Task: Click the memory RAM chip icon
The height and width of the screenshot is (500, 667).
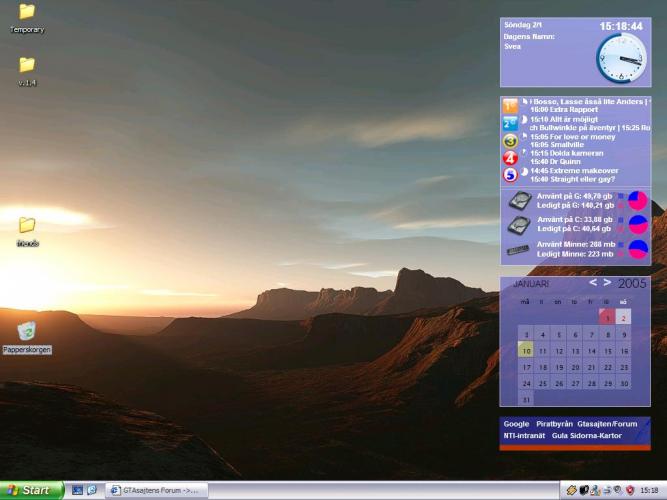Action: coord(518,250)
